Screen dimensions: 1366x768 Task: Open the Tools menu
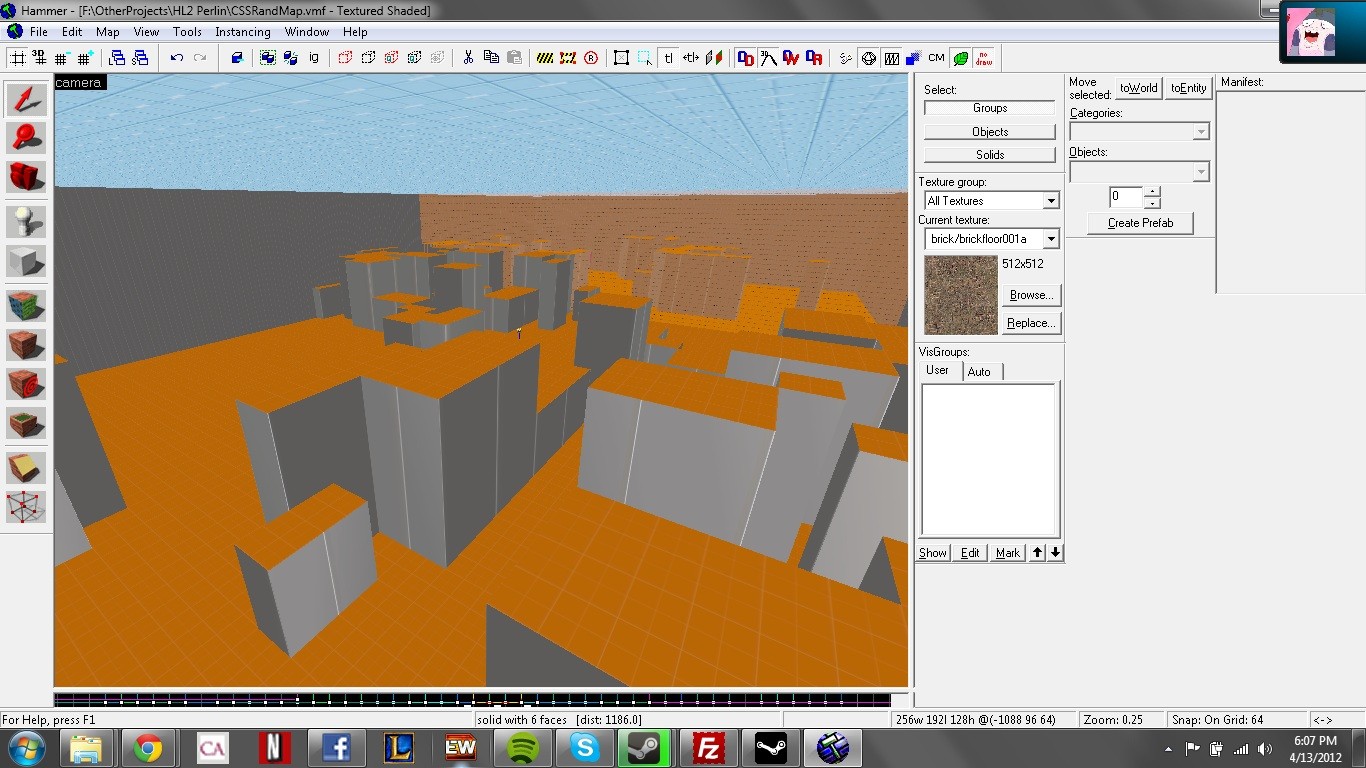(x=187, y=32)
